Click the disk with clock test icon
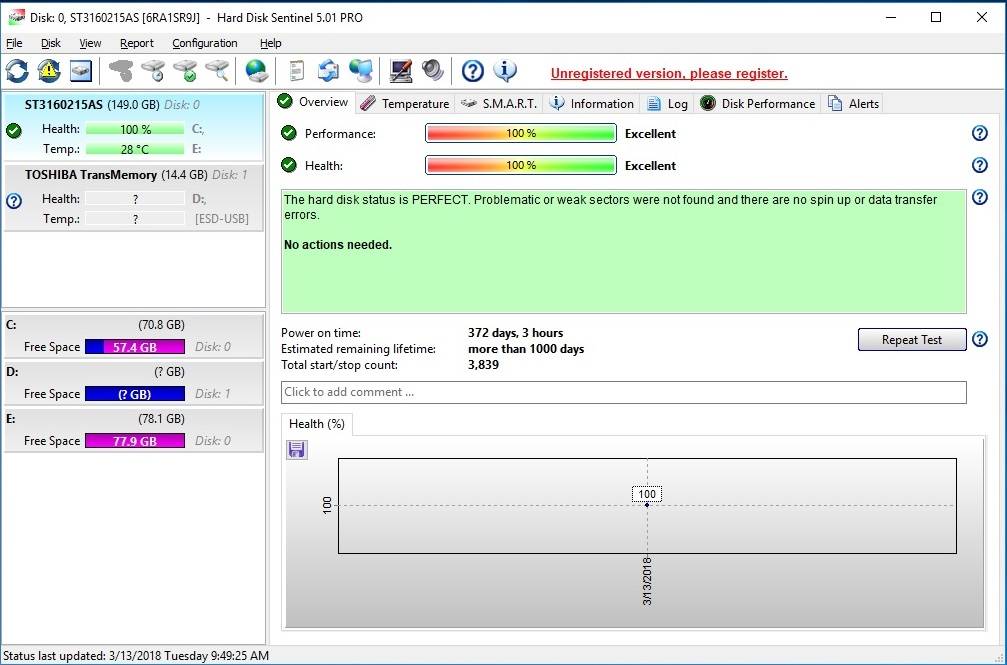The width and height of the screenshot is (1007, 665). coord(153,71)
